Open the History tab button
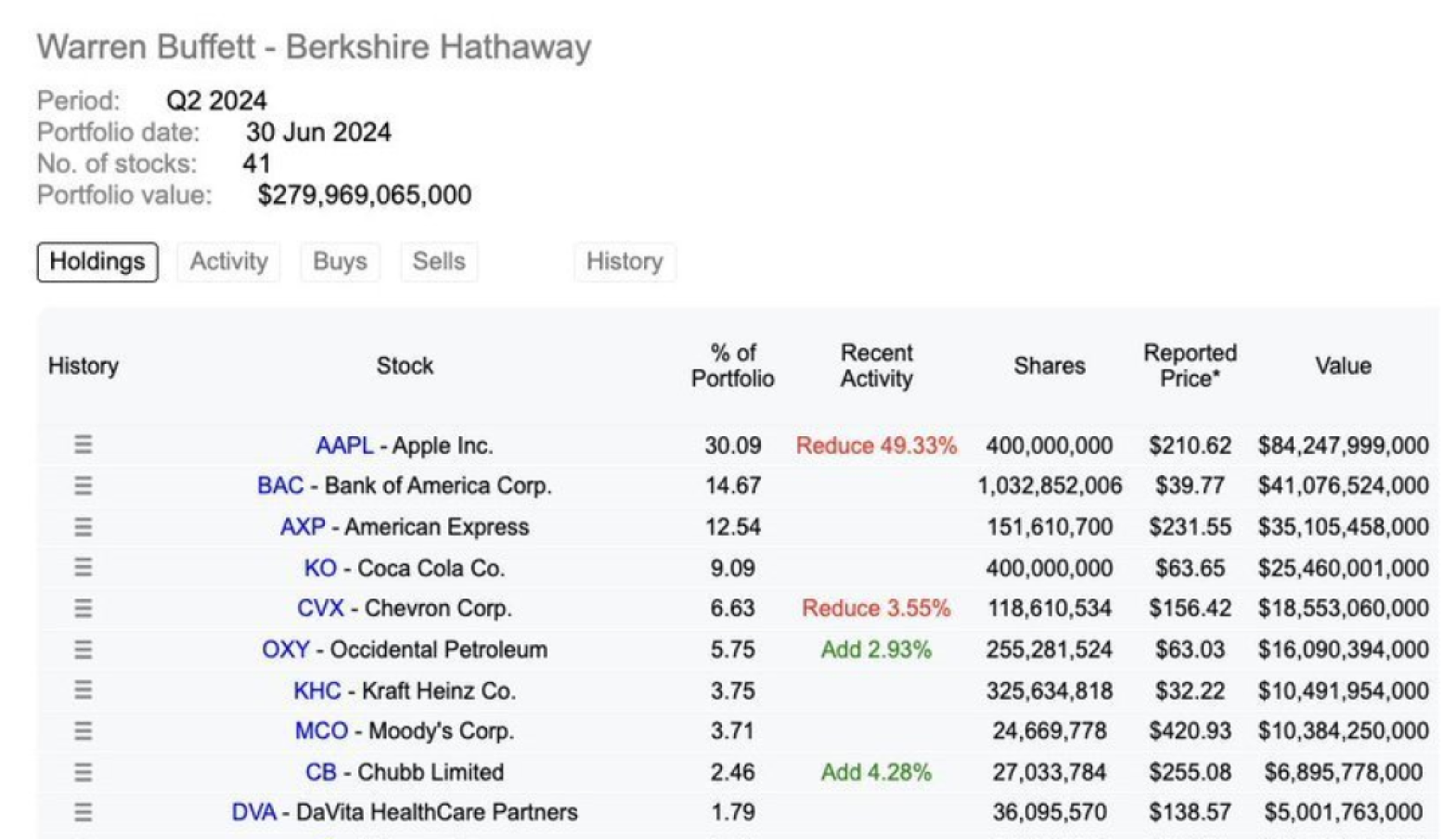 point(625,262)
